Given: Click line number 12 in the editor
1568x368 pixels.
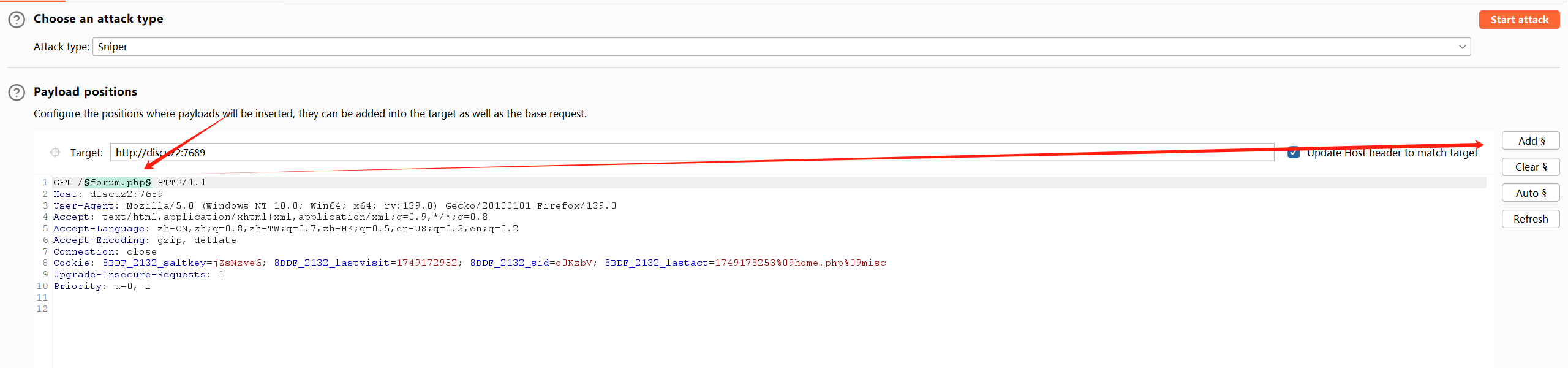Looking at the screenshot, I should click(x=42, y=309).
